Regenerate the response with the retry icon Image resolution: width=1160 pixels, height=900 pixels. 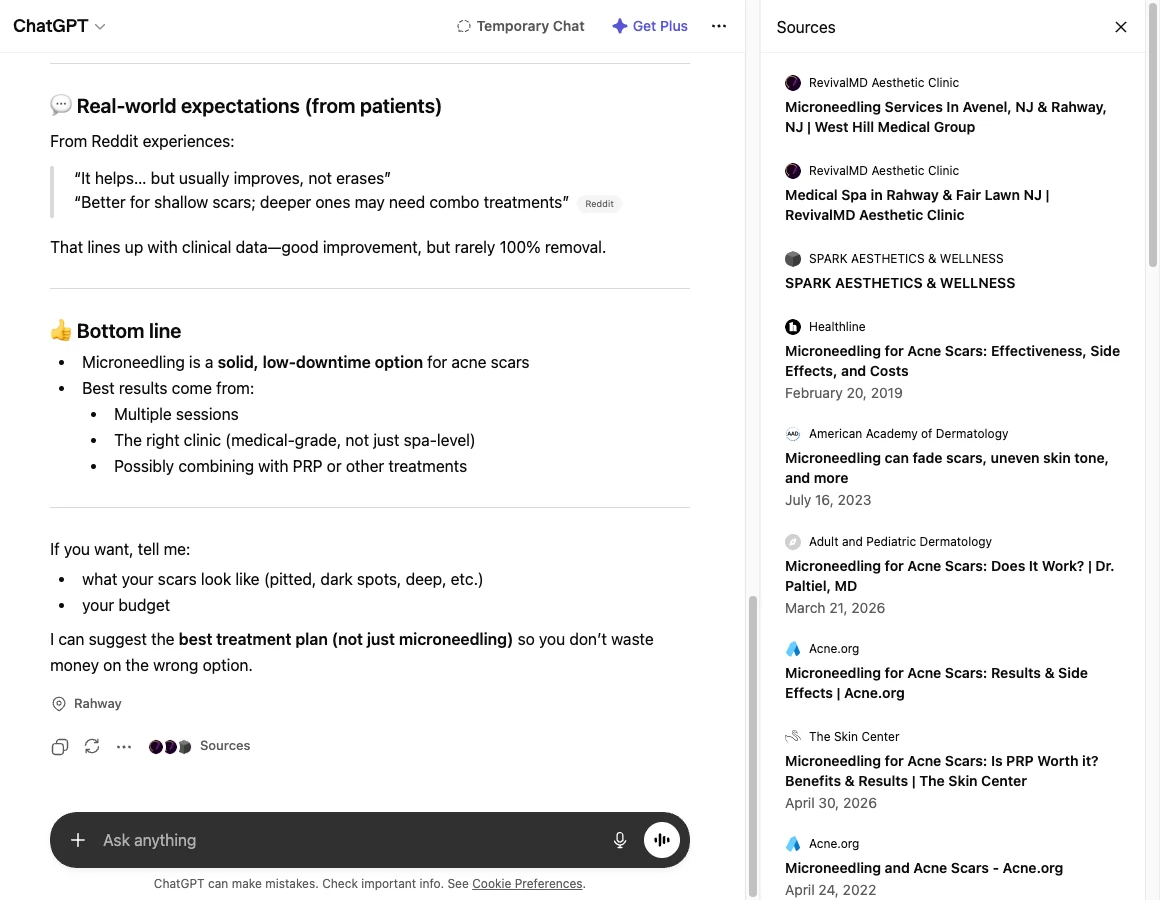click(x=92, y=746)
